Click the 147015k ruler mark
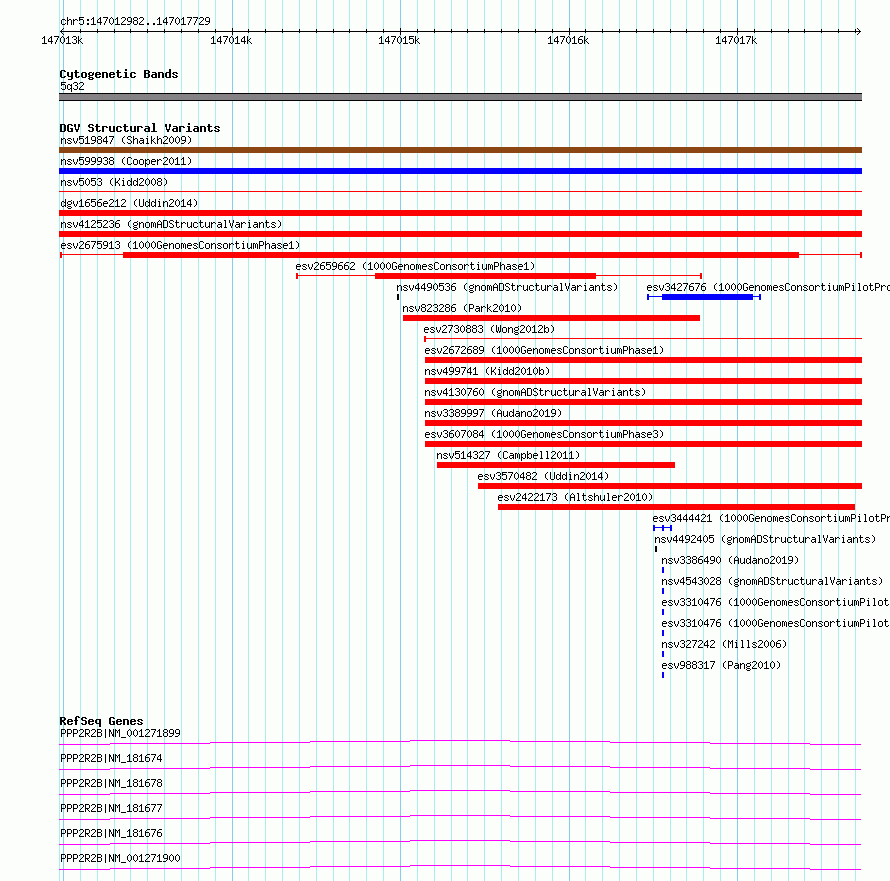Screen dimensions: 890x881 400,40
